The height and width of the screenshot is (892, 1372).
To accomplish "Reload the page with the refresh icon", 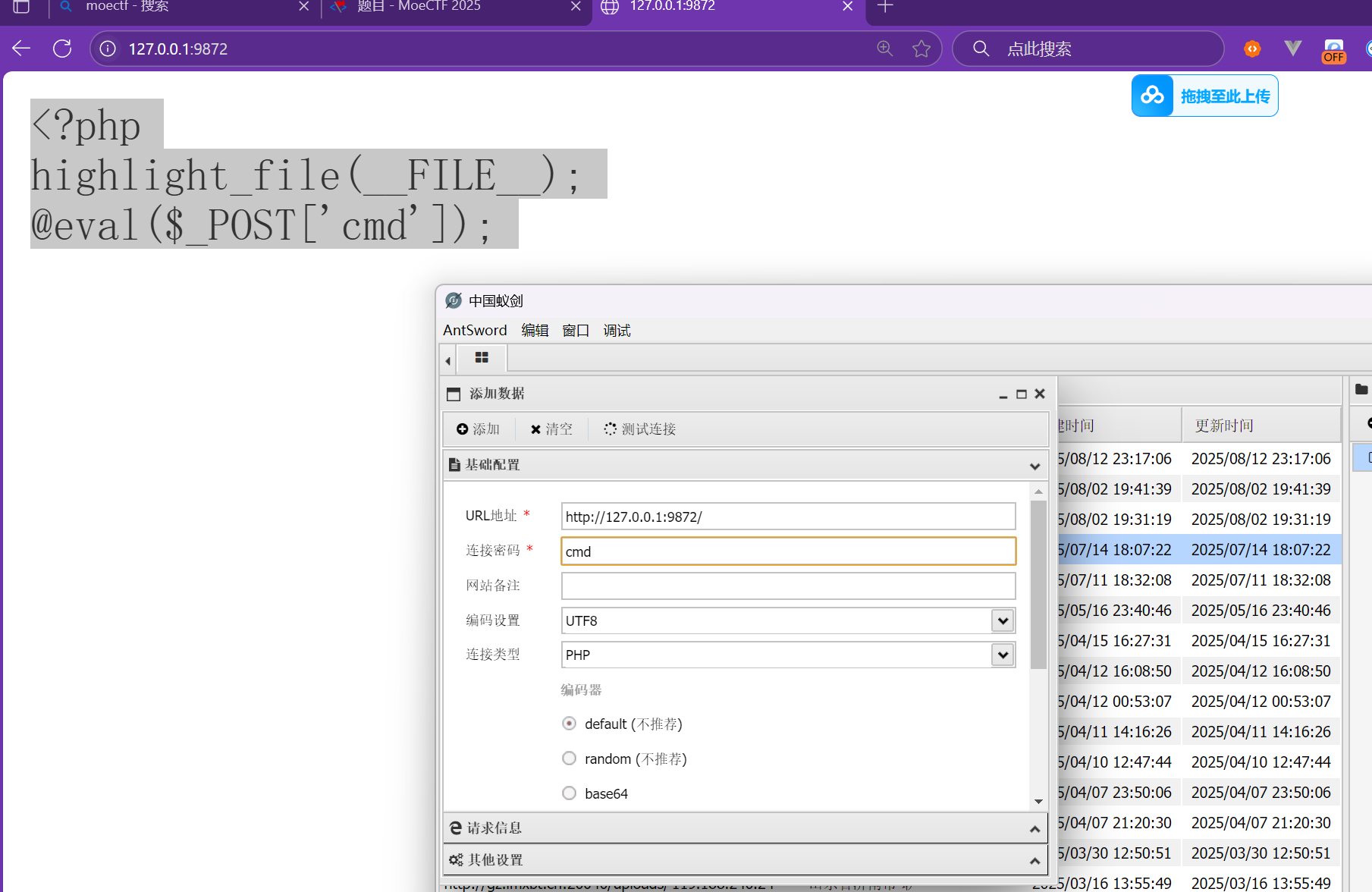I will click(62, 49).
